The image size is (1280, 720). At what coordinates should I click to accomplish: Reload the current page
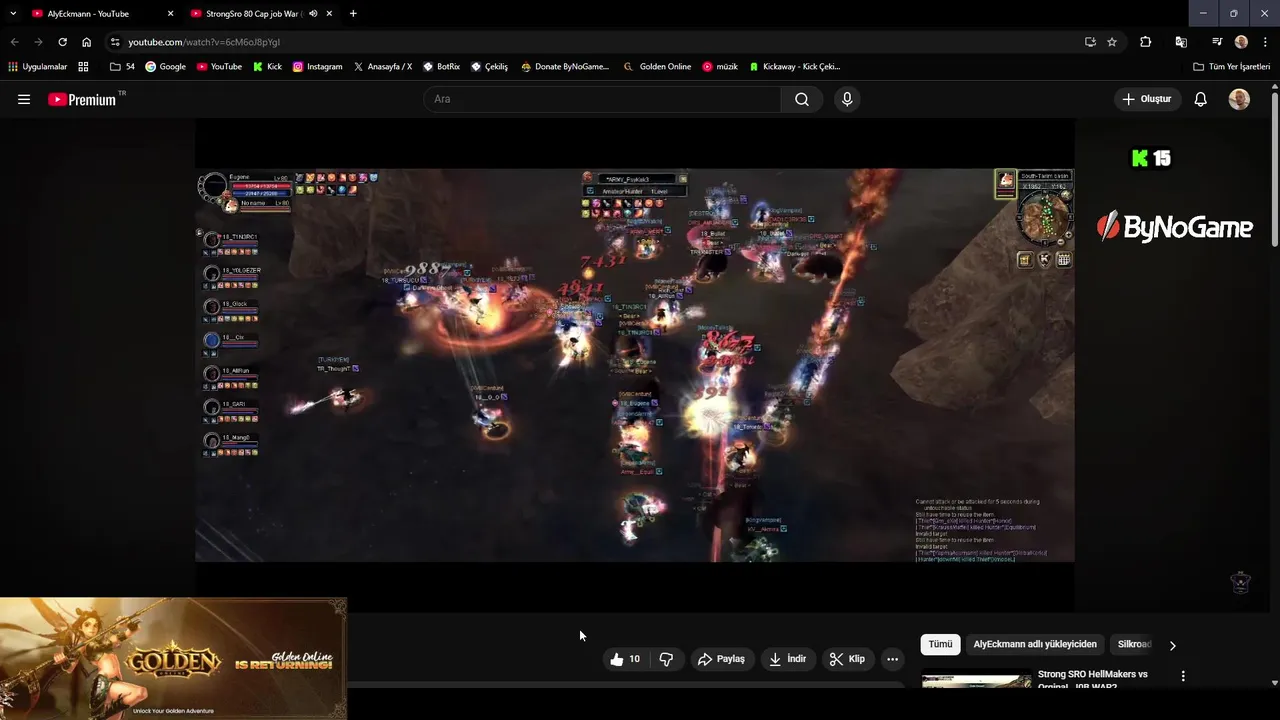pos(62,42)
